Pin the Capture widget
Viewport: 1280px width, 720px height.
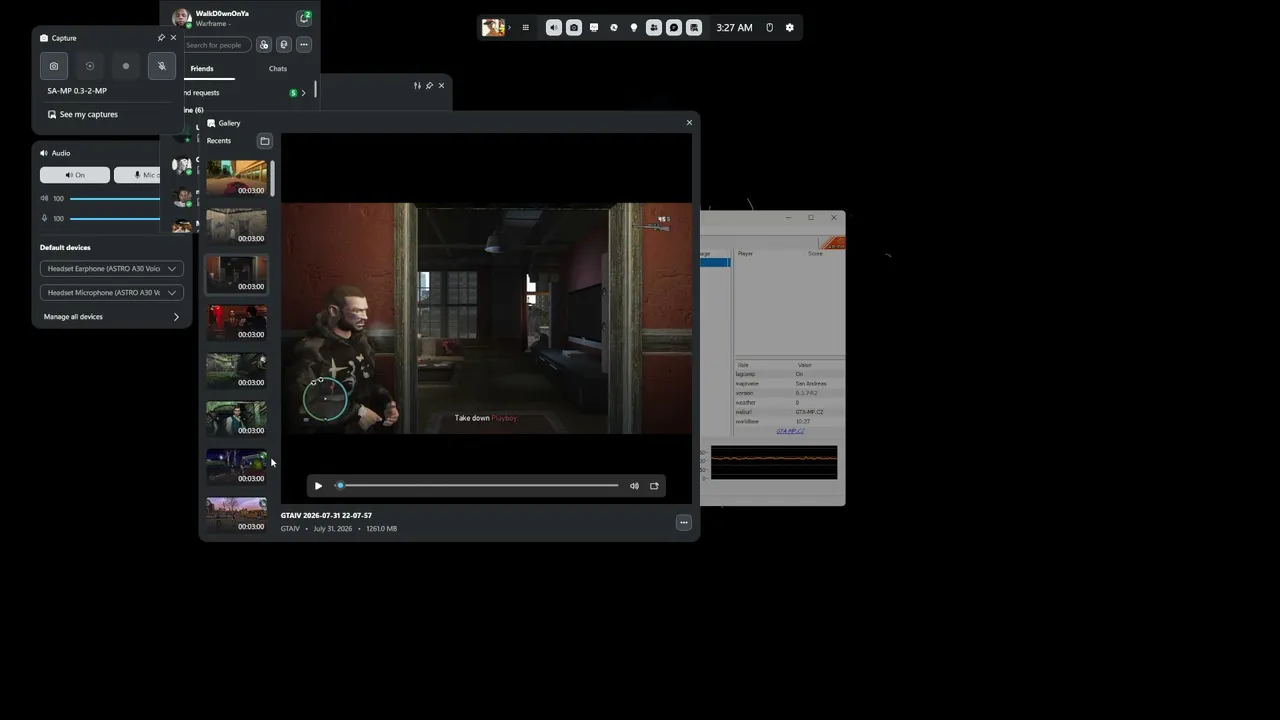[x=161, y=38]
